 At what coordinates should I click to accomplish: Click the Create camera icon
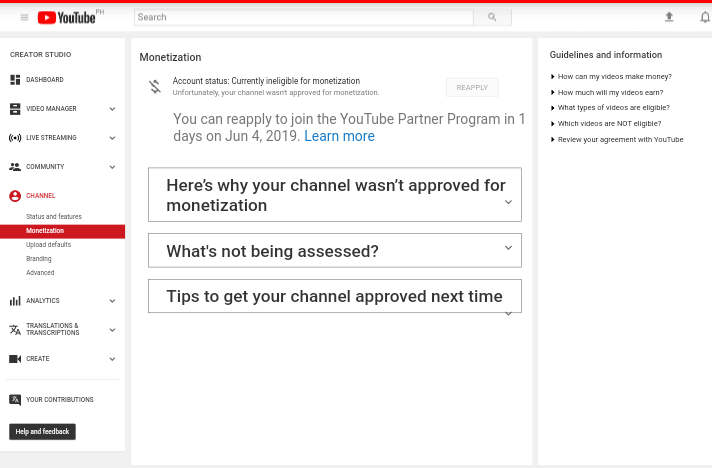tap(15, 359)
